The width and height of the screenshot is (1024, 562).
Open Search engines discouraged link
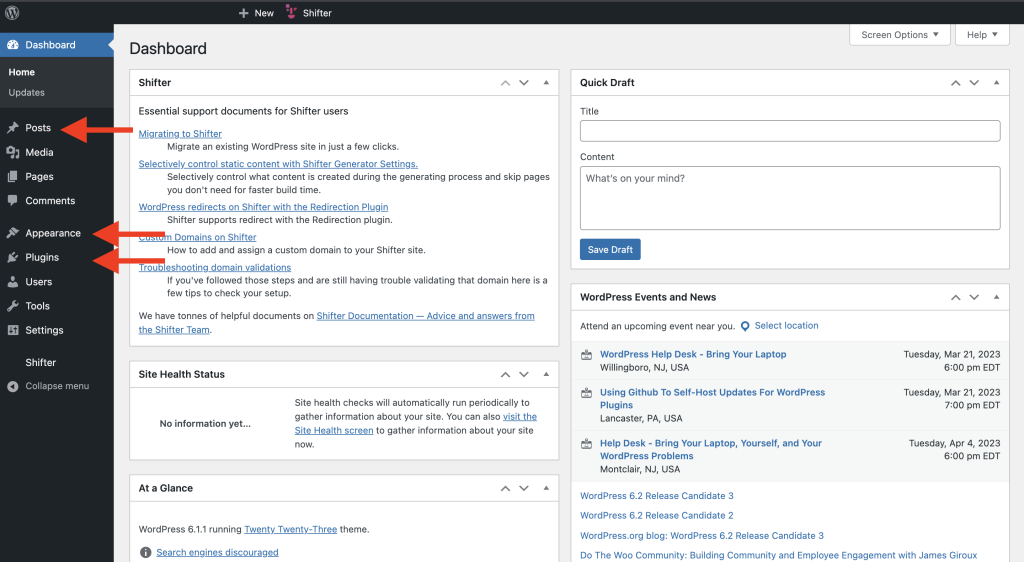click(217, 553)
